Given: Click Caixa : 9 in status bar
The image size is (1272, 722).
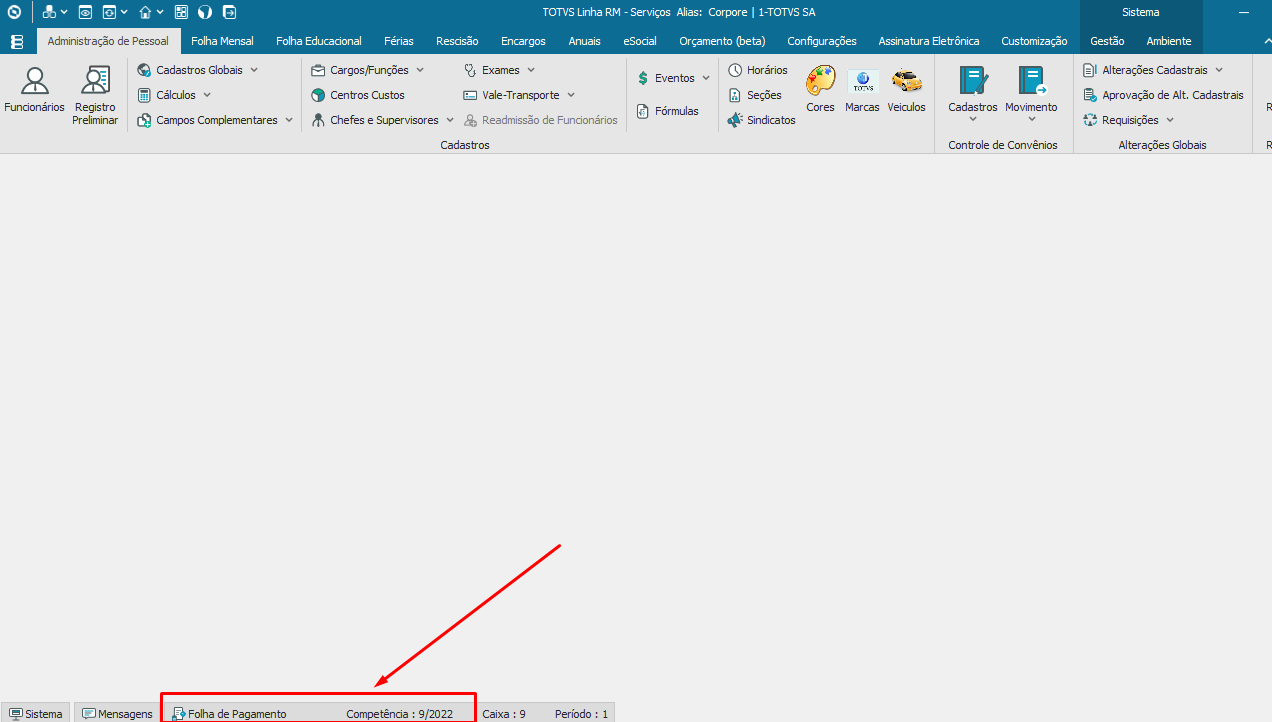Looking at the screenshot, I should [504, 714].
